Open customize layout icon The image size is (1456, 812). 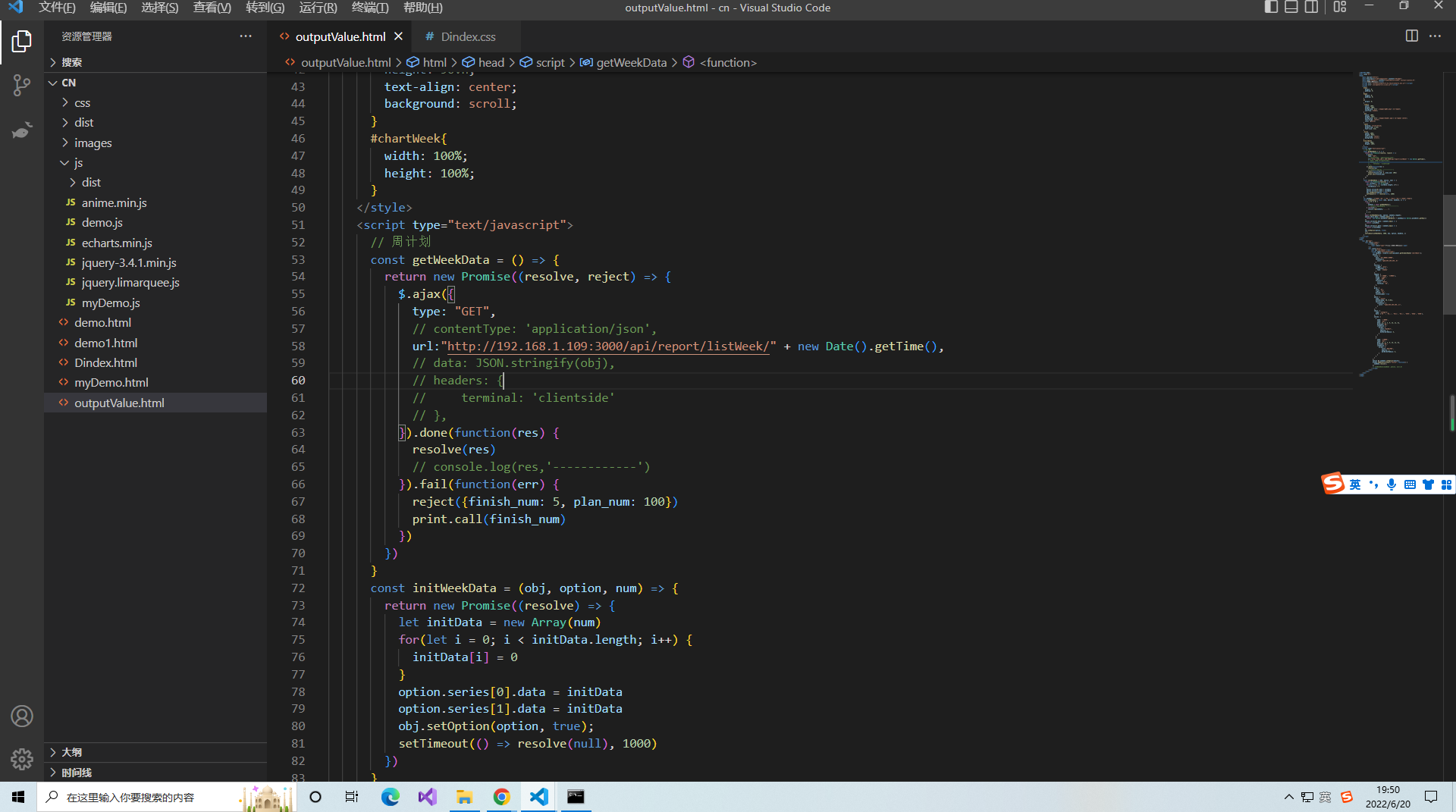[x=1340, y=8]
